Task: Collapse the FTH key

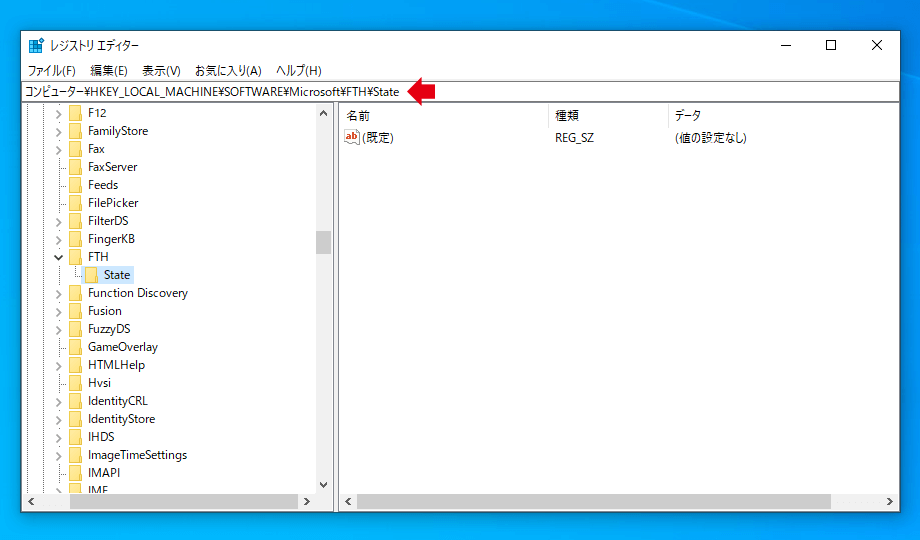Action: pos(58,257)
